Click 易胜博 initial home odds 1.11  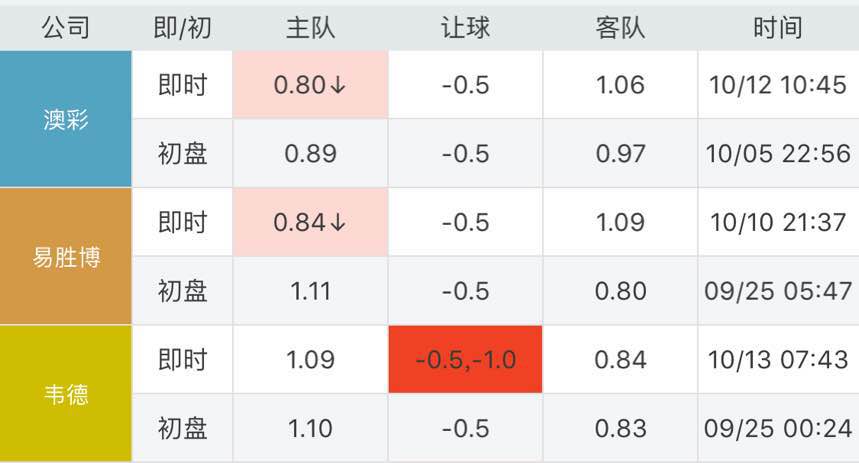(x=311, y=291)
